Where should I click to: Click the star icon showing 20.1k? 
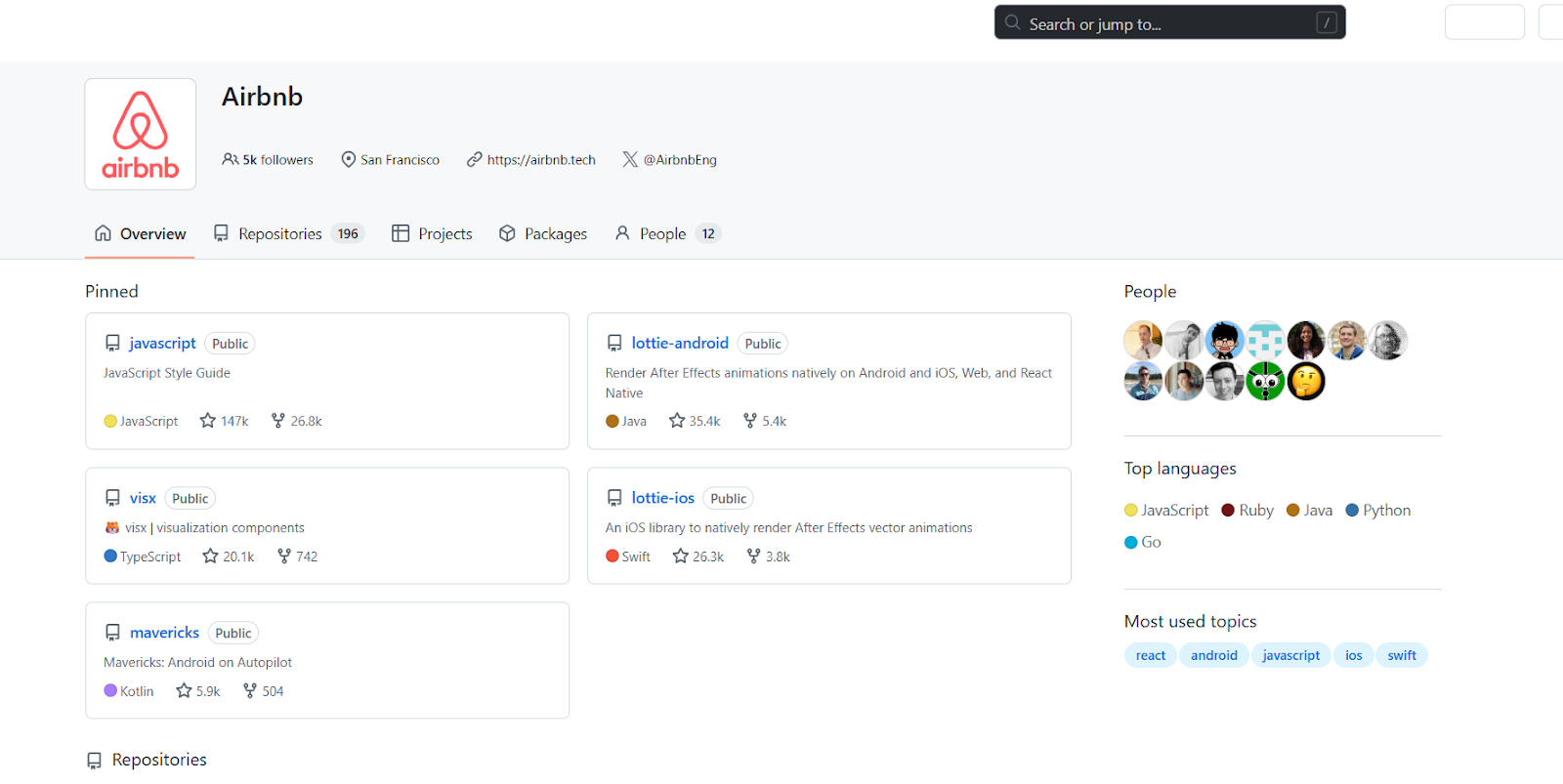[210, 557]
